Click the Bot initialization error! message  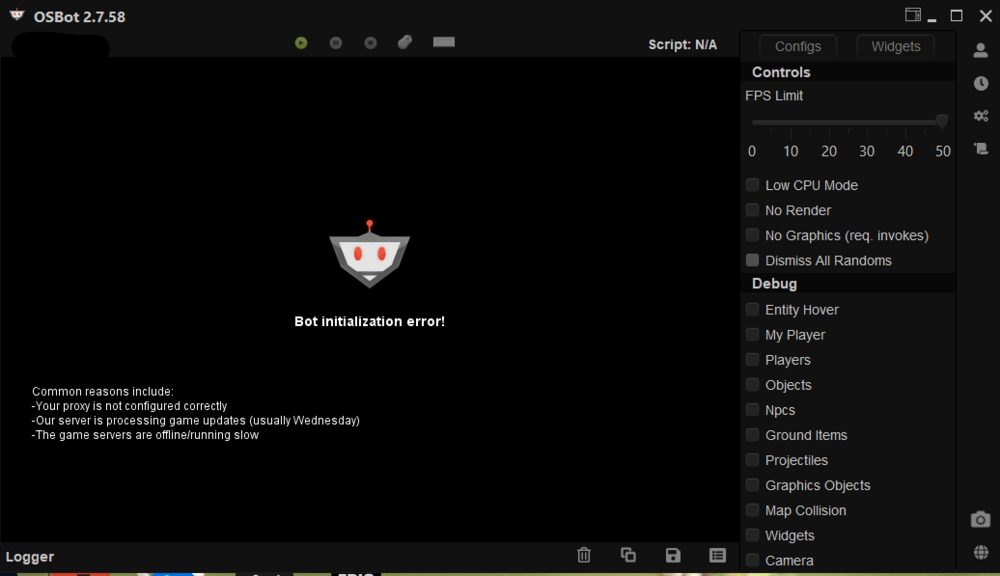click(369, 321)
